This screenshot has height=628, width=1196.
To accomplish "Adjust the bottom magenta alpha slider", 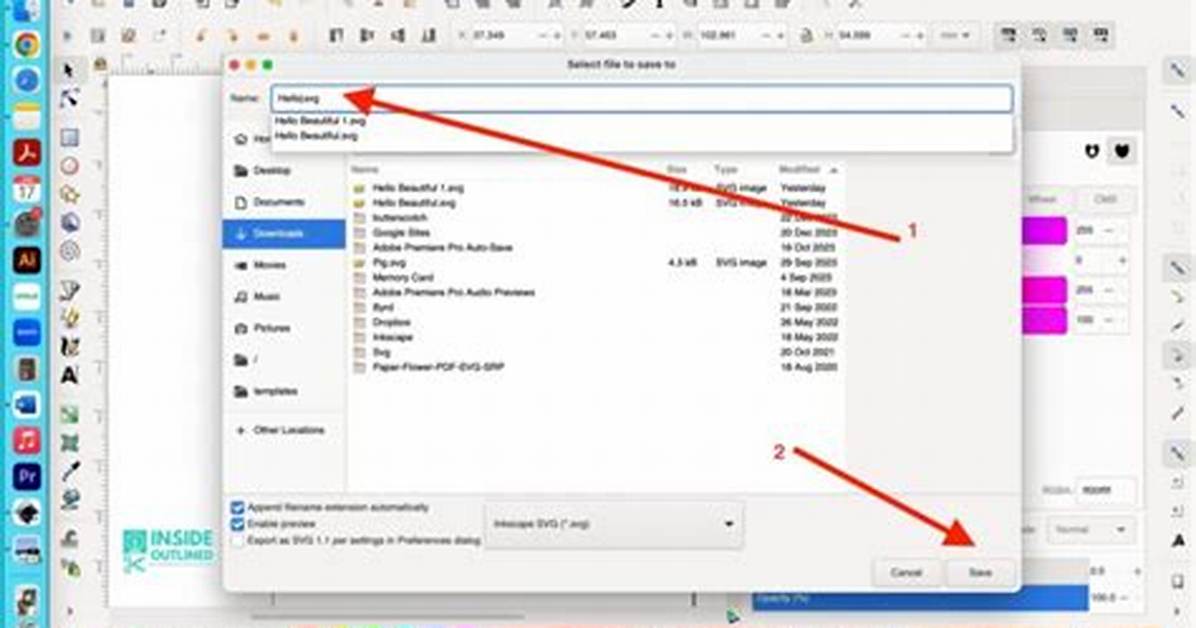I will (1043, 320).
